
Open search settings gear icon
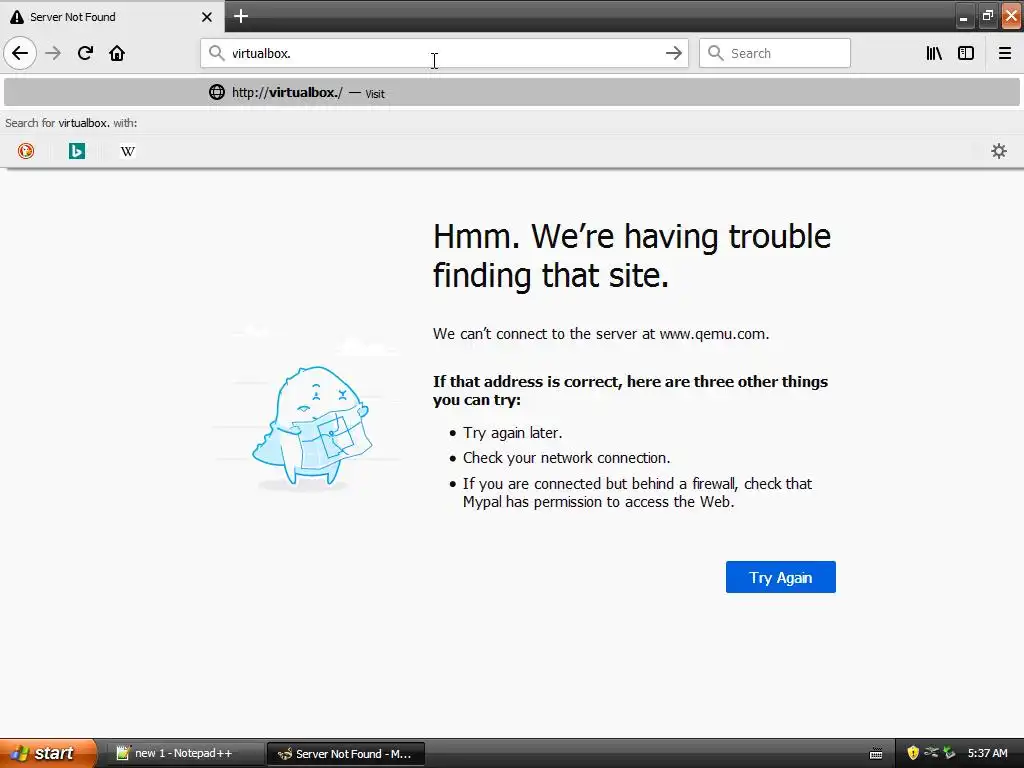tap(999, 151)
